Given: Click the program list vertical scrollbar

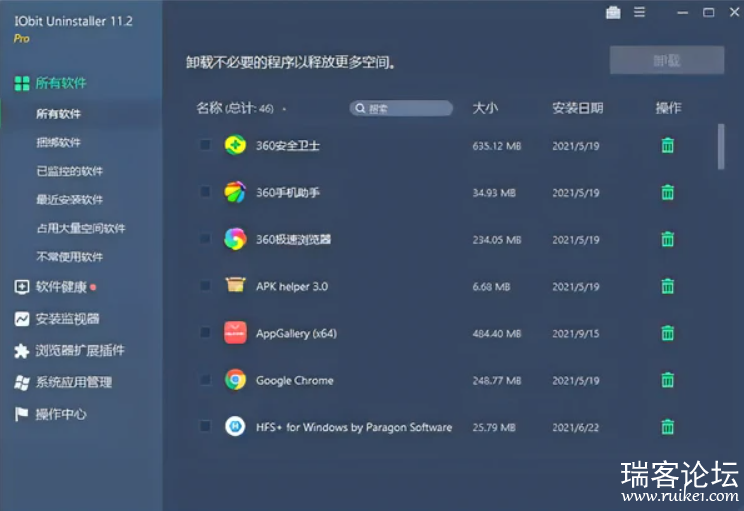Looking at the screenshot, I should tap(721, 147).
